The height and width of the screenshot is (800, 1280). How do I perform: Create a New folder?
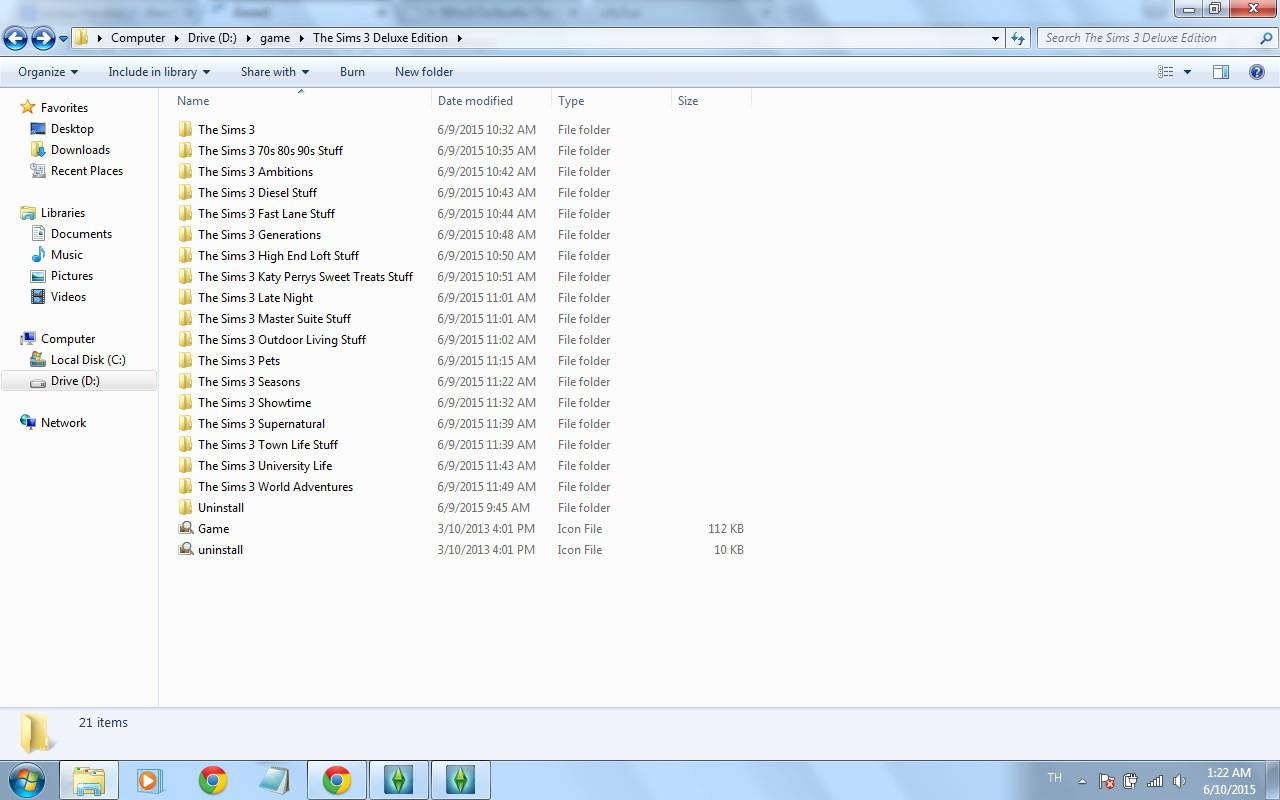pos(424,72)
